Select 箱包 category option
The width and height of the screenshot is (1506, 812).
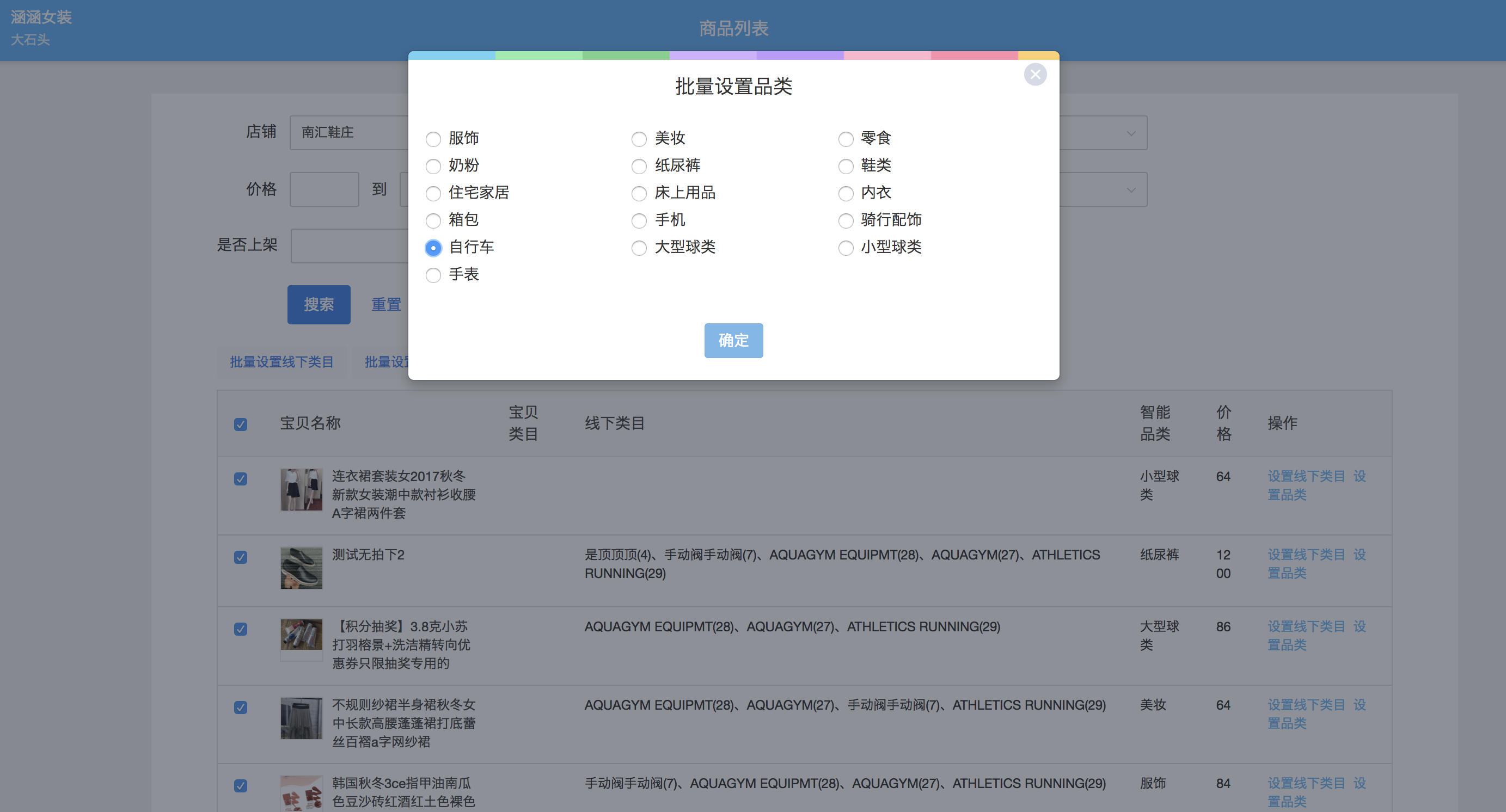[433, 221]
